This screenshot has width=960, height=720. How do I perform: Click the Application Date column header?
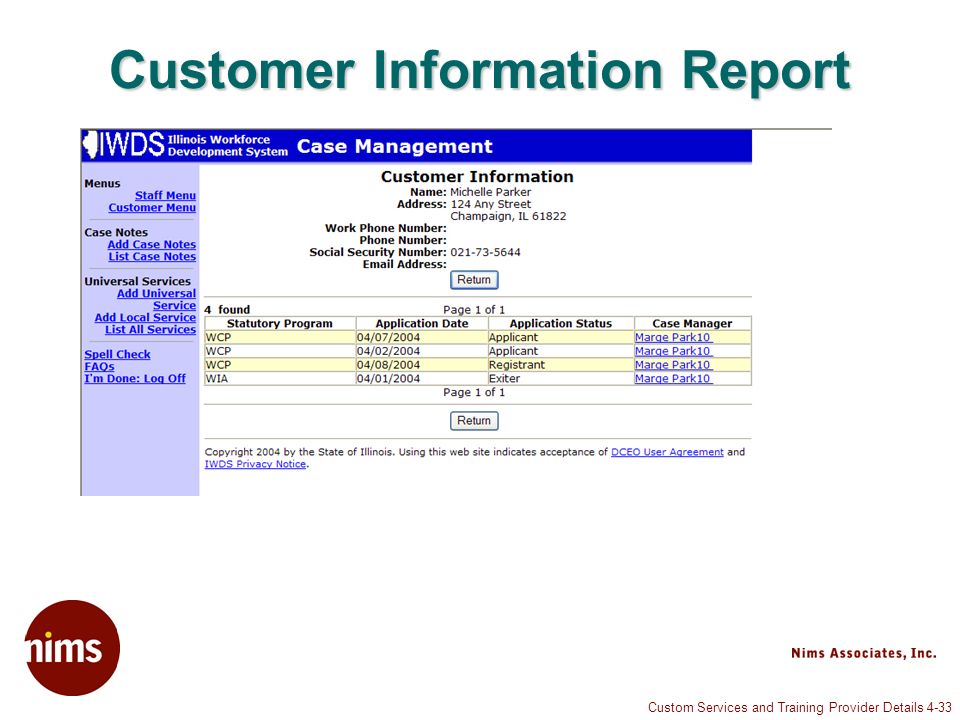click(421, 323)
